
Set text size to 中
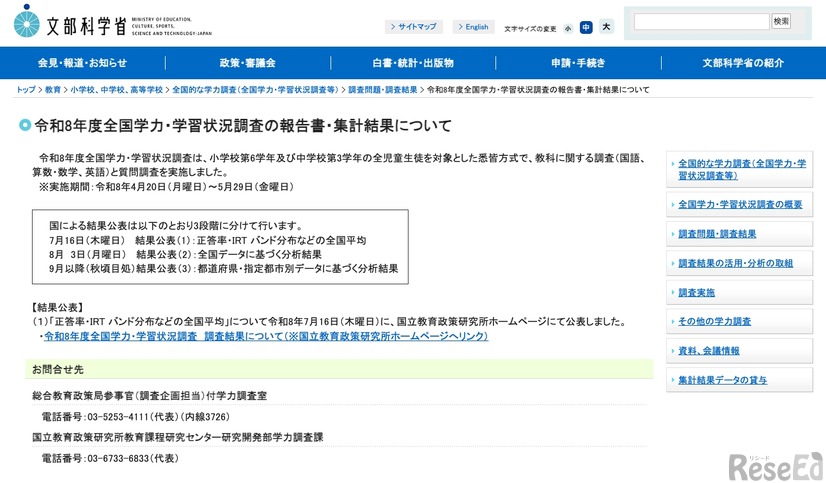pyautogui.click(x=586, y=27)
